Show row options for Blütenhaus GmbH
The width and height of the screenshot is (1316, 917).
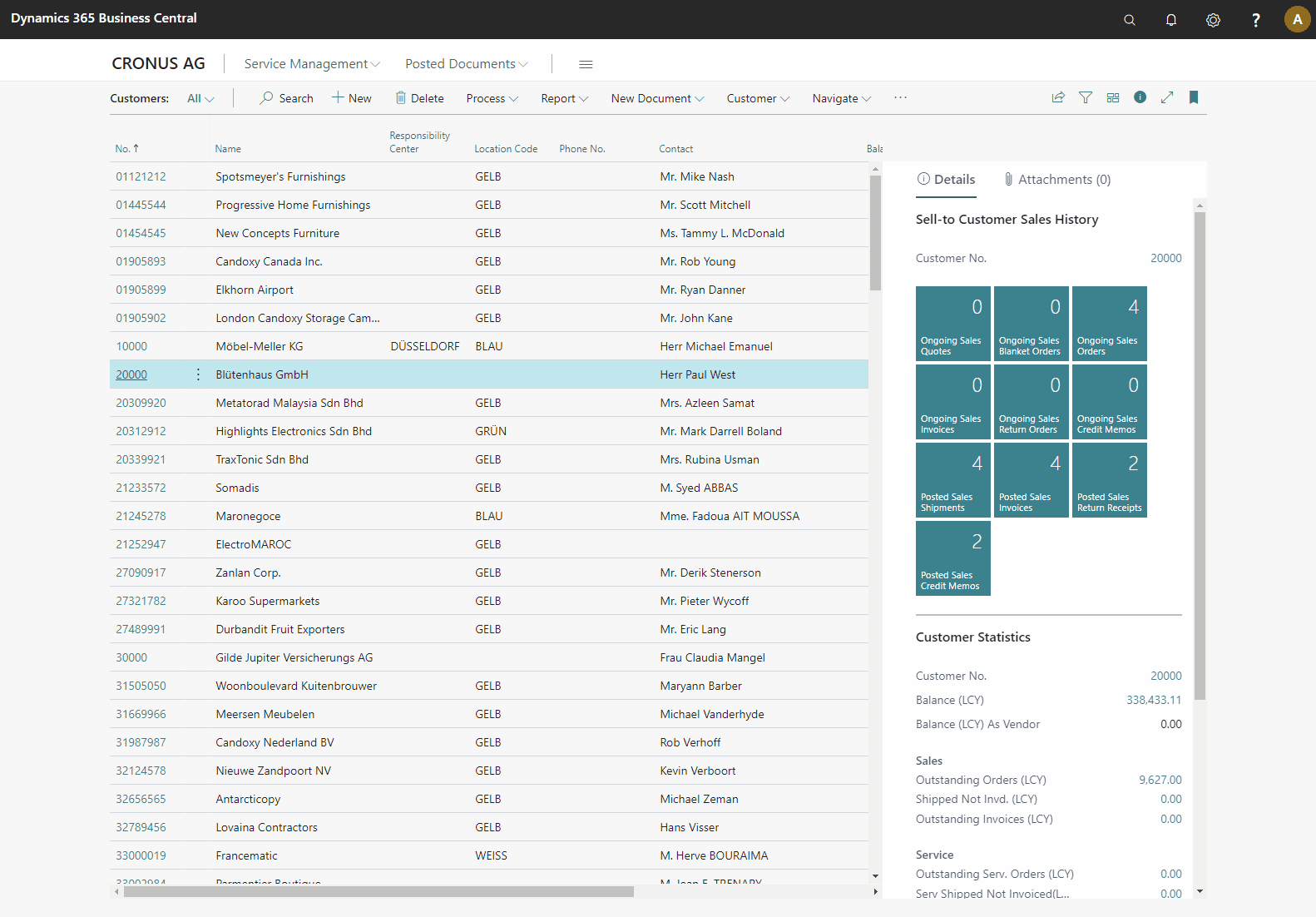coord(198,374)
